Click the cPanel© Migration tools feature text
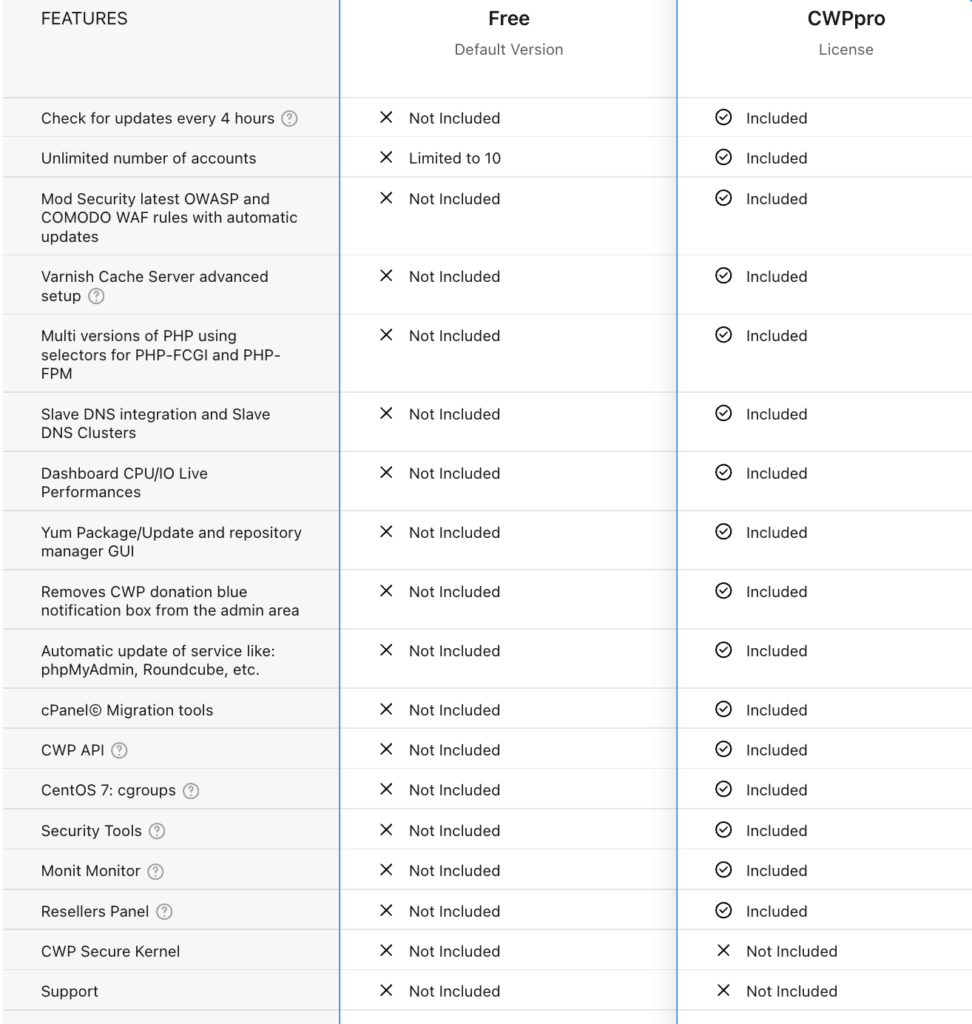 [x=127, y=710]
